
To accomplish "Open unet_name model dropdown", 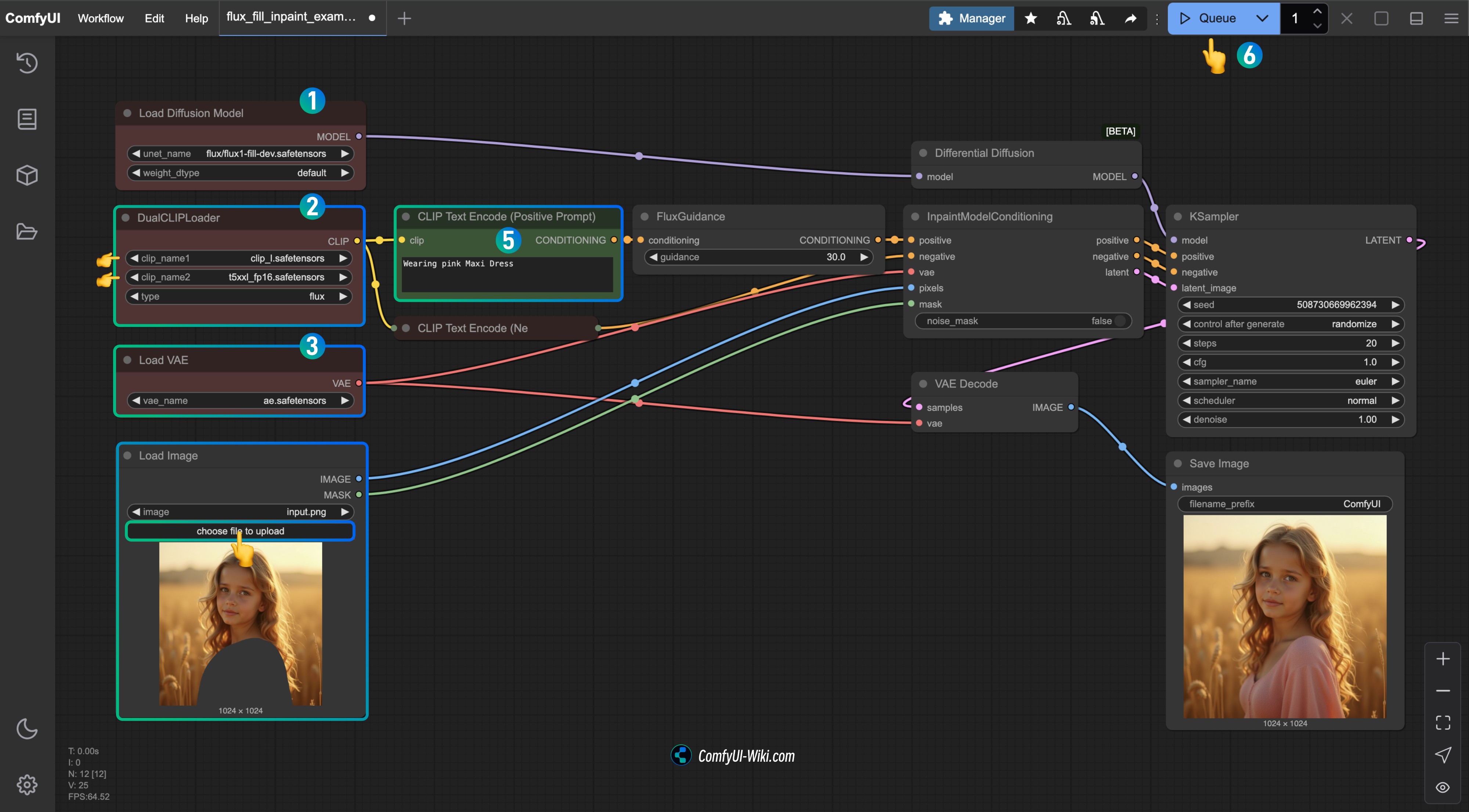I will pos(240,154).
